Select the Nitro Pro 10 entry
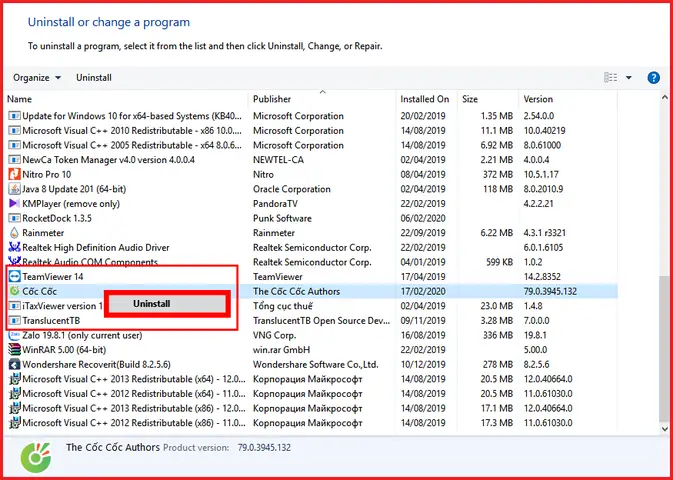Screen dimensions: 673x480 pos(46,175)
